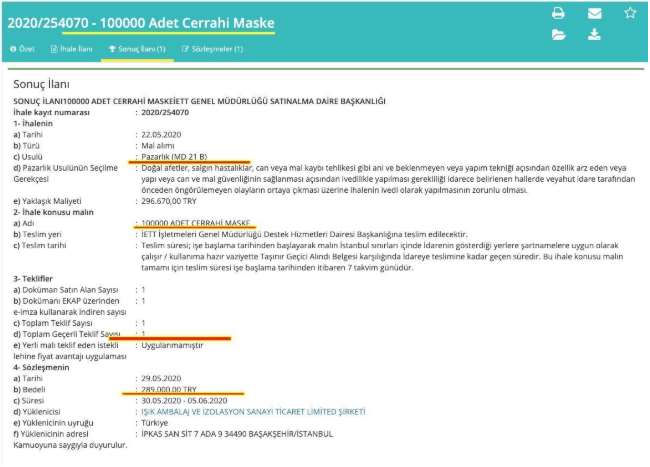Image resolution: width=650 pixels, height=467 pixels.
Task: Click the star favorite icon
Action: [x=630, y=14]
